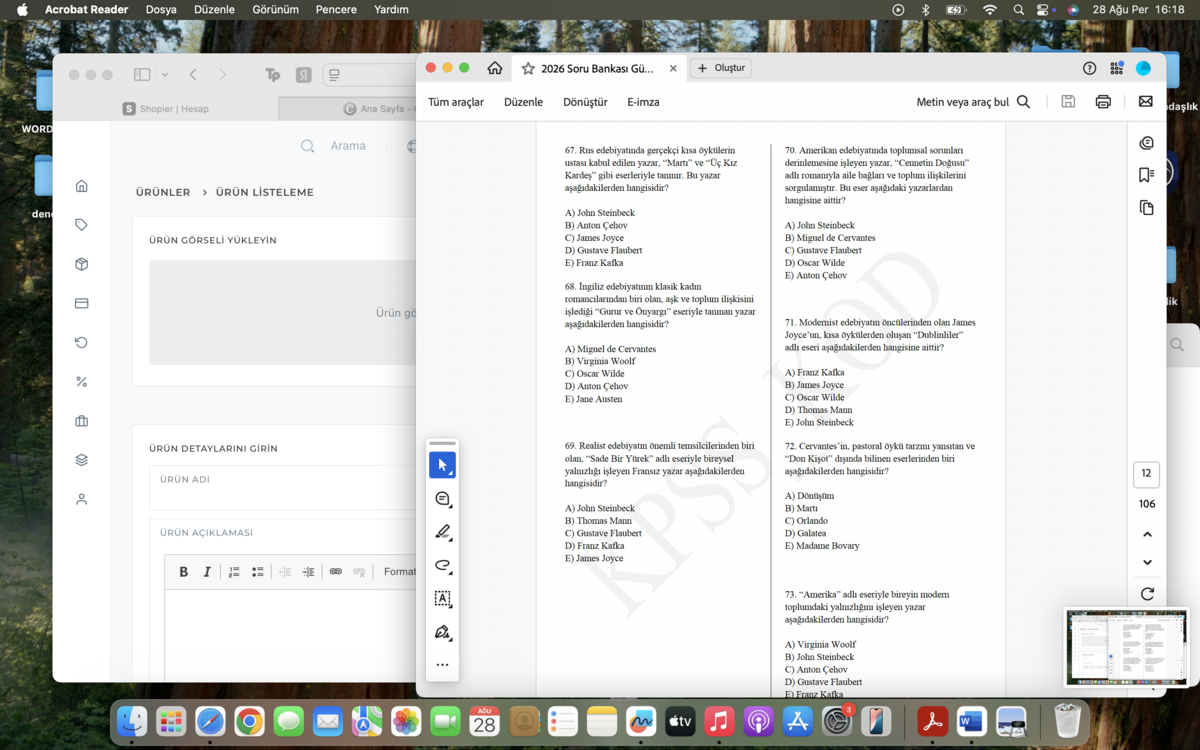
Task: Click the ÜRÜN ADI input field
Action: point(283,488)
